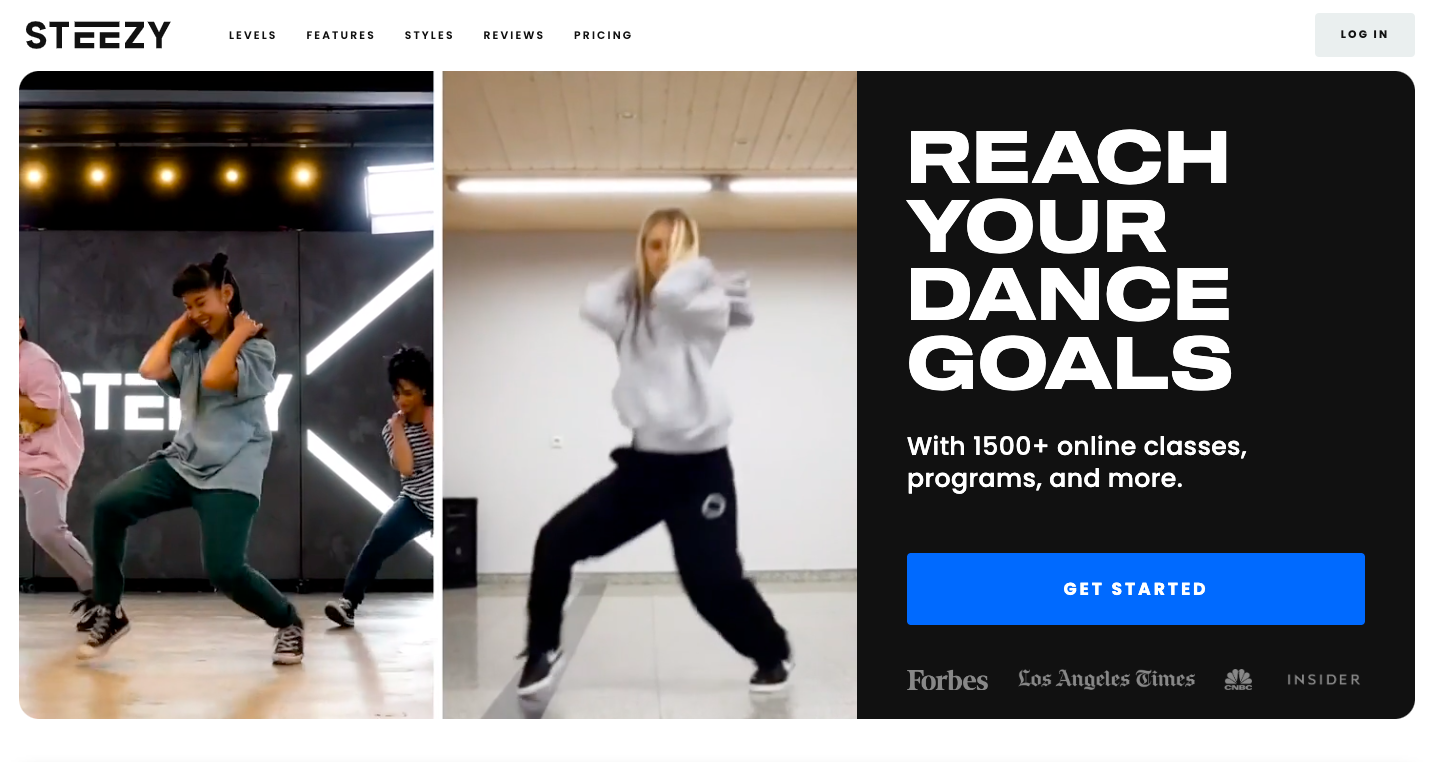Open the Styles menu item
The width and height of the screenshot is (1437, 762).
click(429, 35)
